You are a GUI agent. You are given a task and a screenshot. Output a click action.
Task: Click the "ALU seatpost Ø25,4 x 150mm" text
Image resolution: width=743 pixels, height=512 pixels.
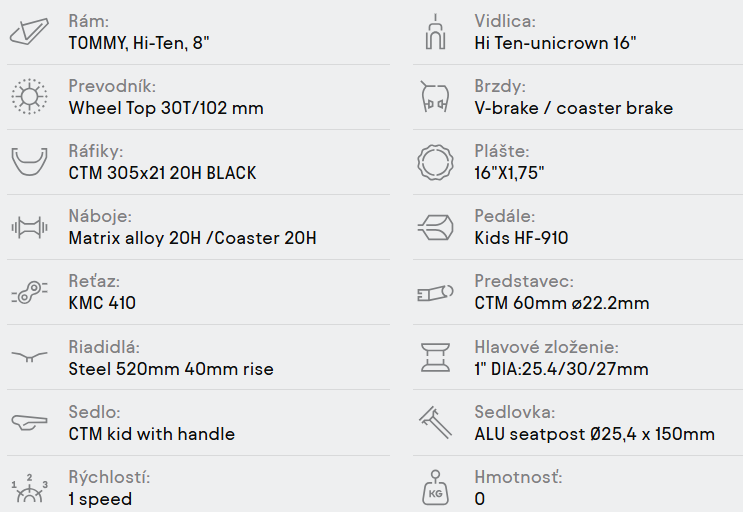pos(594,433)
